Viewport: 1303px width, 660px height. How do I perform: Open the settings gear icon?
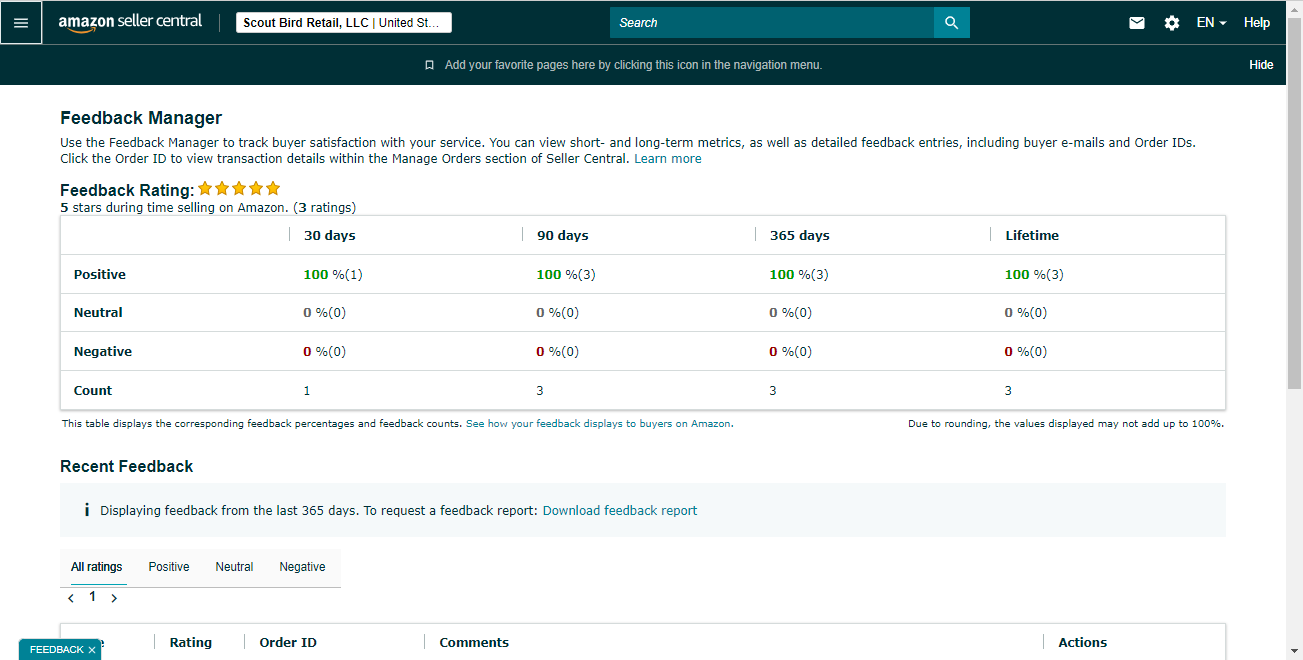coord(1172,22)
